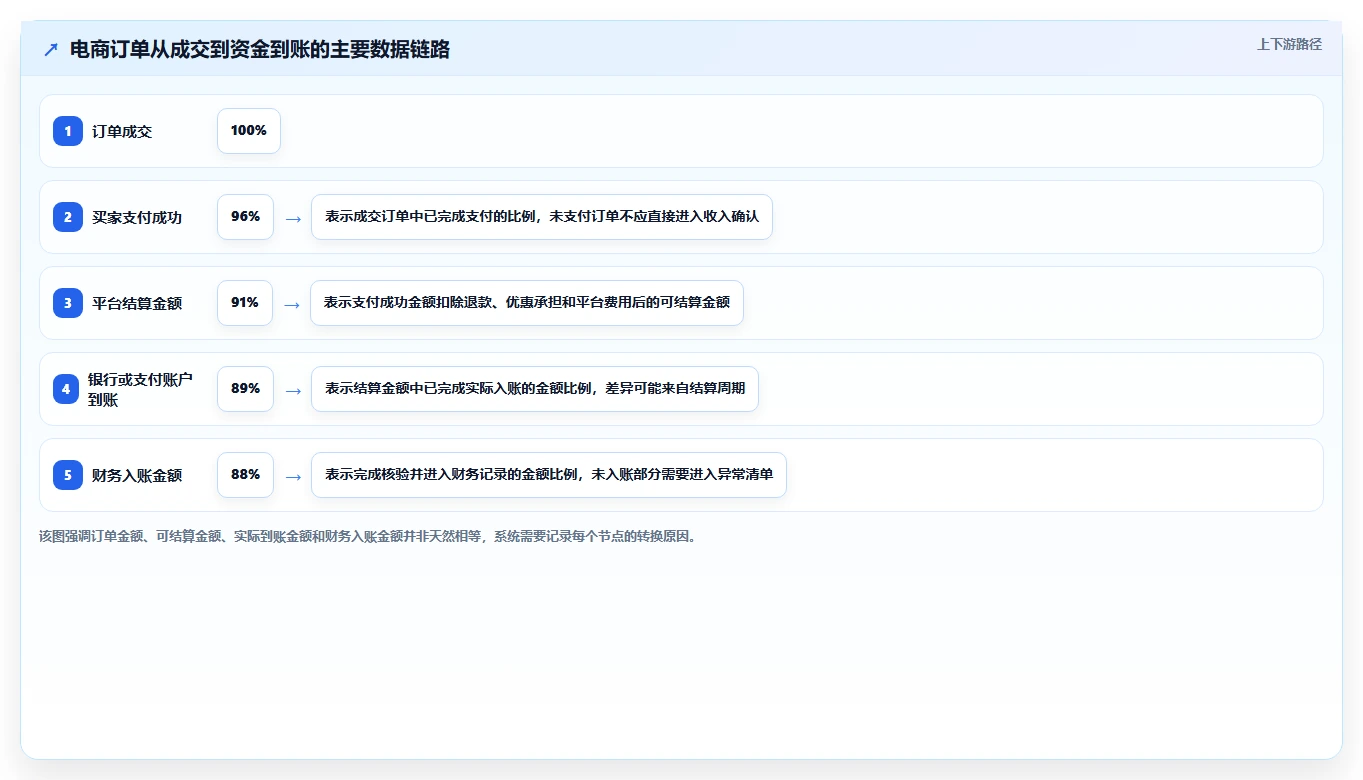Click the 上下游路径 label in header
Image resolution: width=1363 pixels, height=780 pixels.
(x=1289, y=44)
